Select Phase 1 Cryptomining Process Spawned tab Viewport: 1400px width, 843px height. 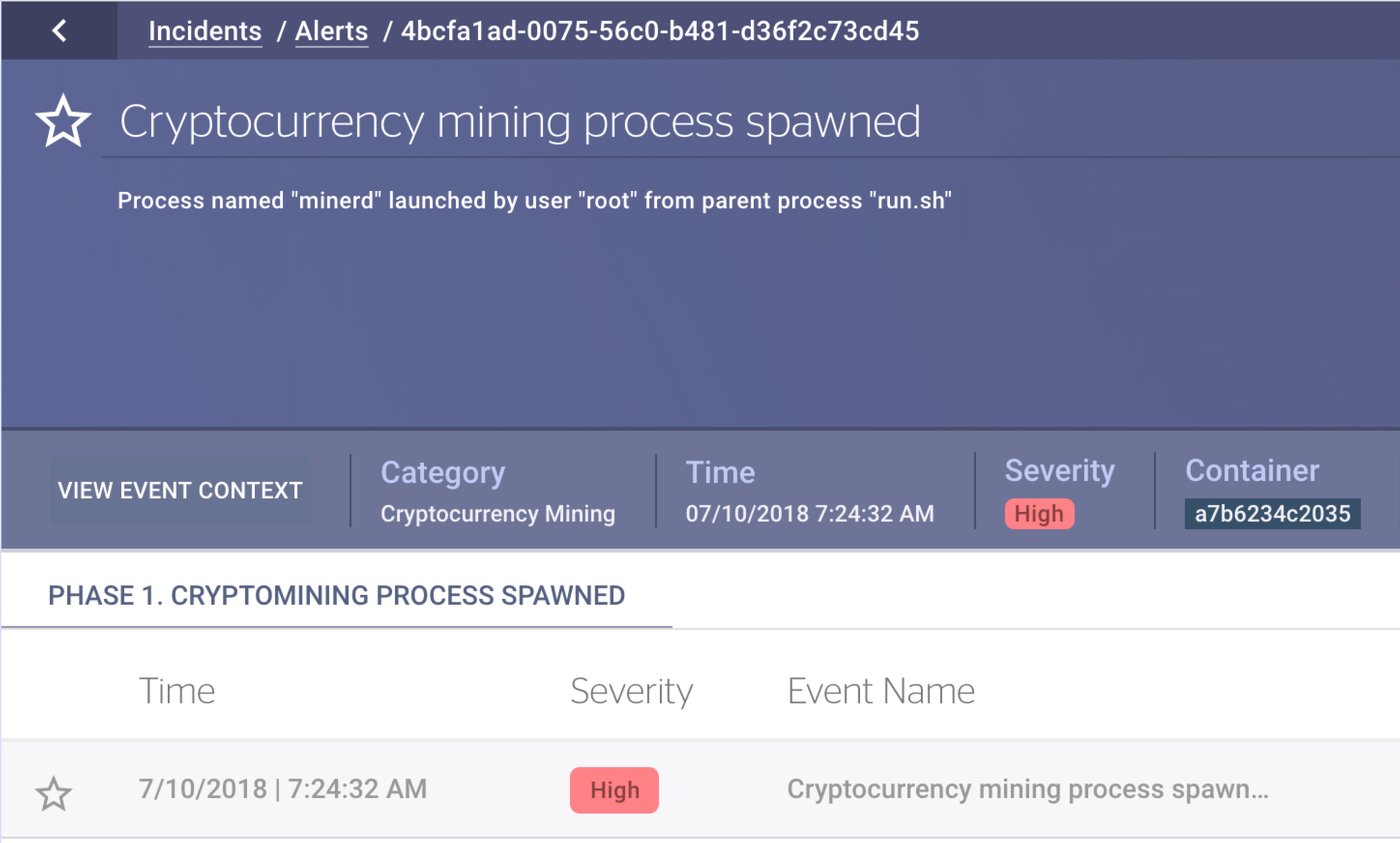pyautogui.click(x=336, y=596)
